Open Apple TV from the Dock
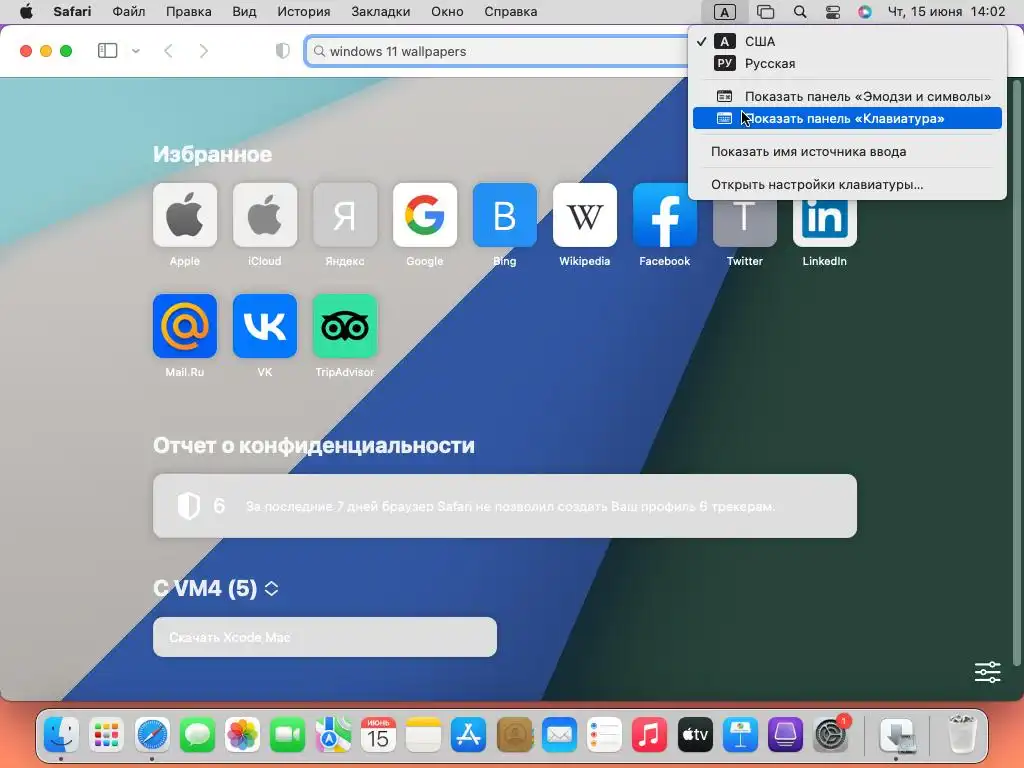Image resolution: width=1024 pixels, height=768 pixels. 695,735
